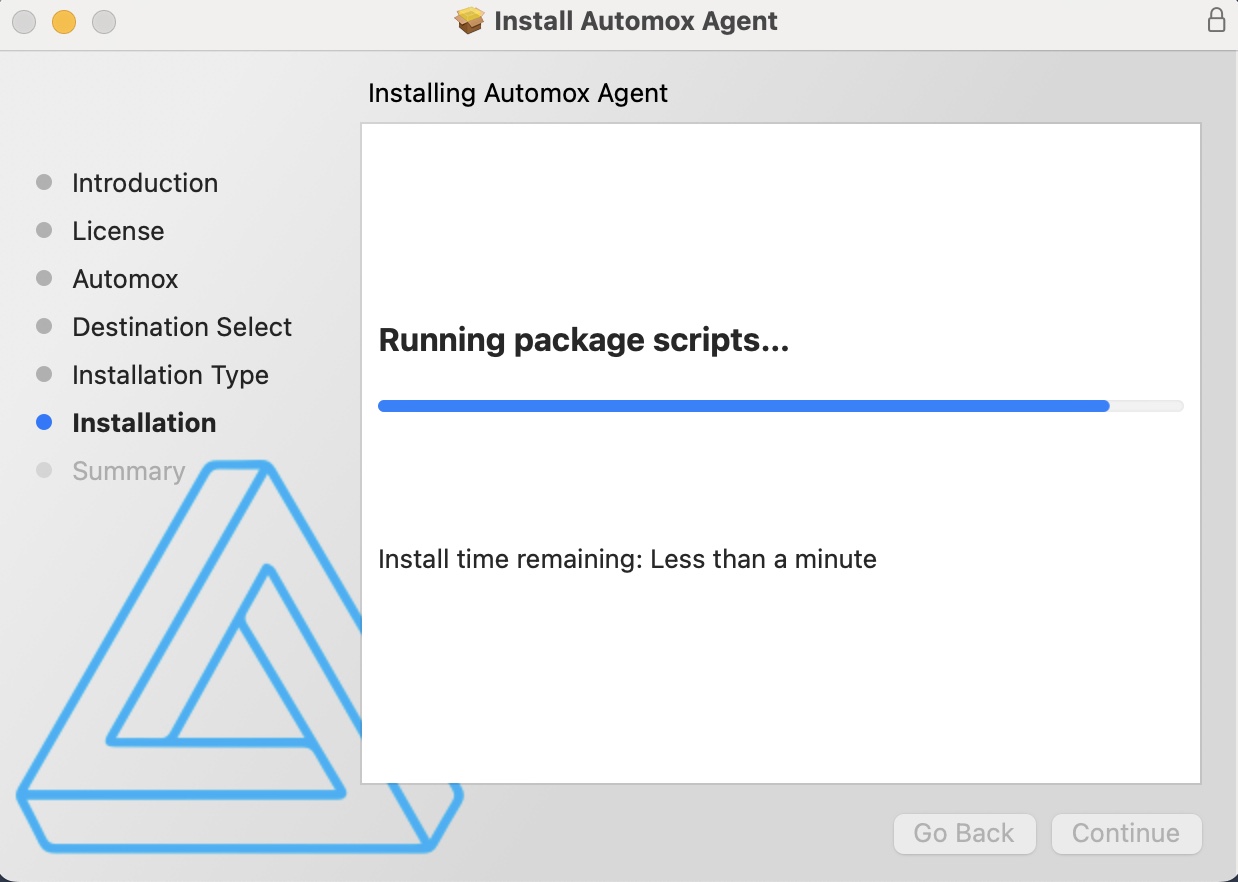1238x882 pixels.
Task: Click 'Install time remaining: Less than a minute'
Action: click(x=627, y=559)
